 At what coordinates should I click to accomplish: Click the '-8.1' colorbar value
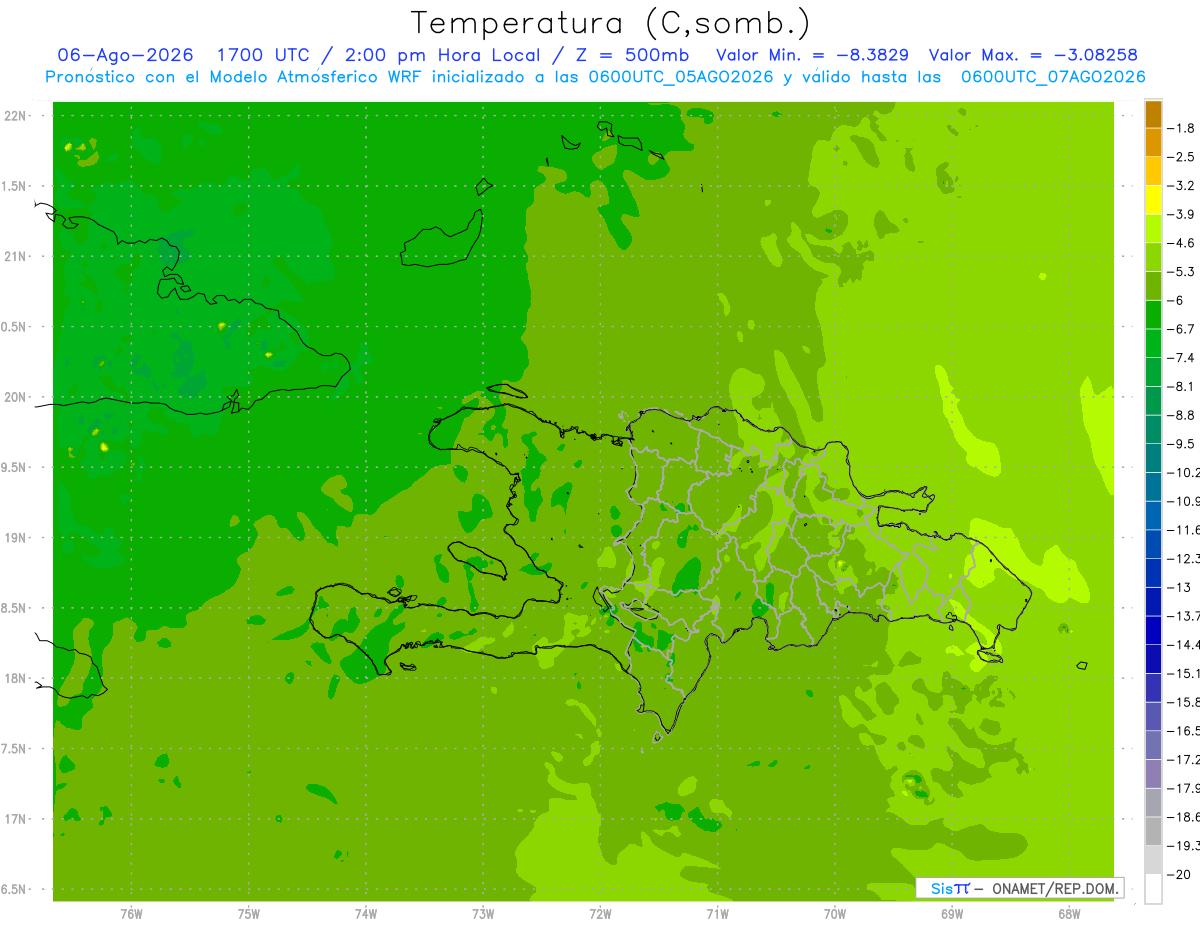[x=1180, y=386]
